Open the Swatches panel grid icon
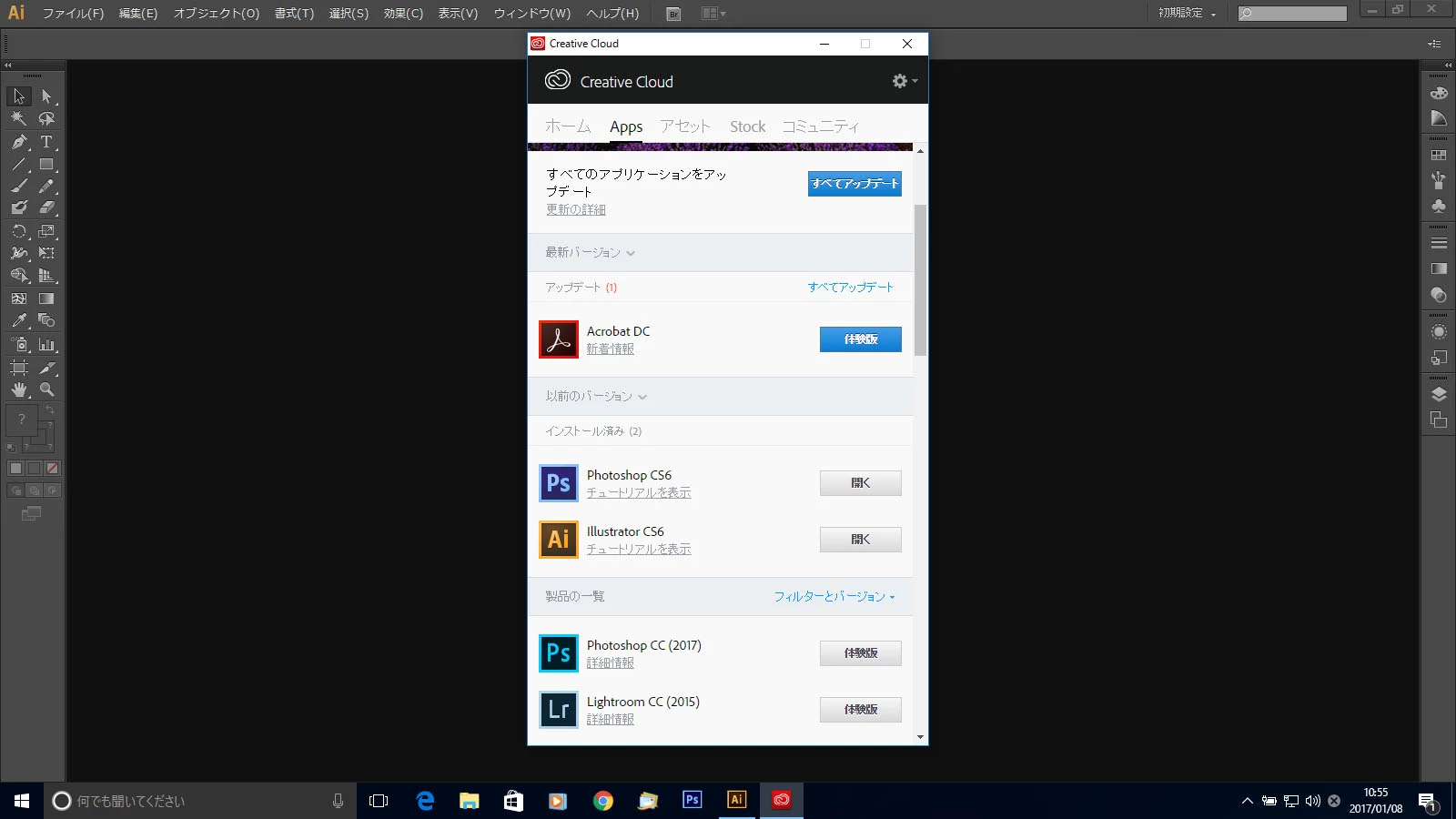Viewport: 1456px width, 819px height. point(1439,156)
